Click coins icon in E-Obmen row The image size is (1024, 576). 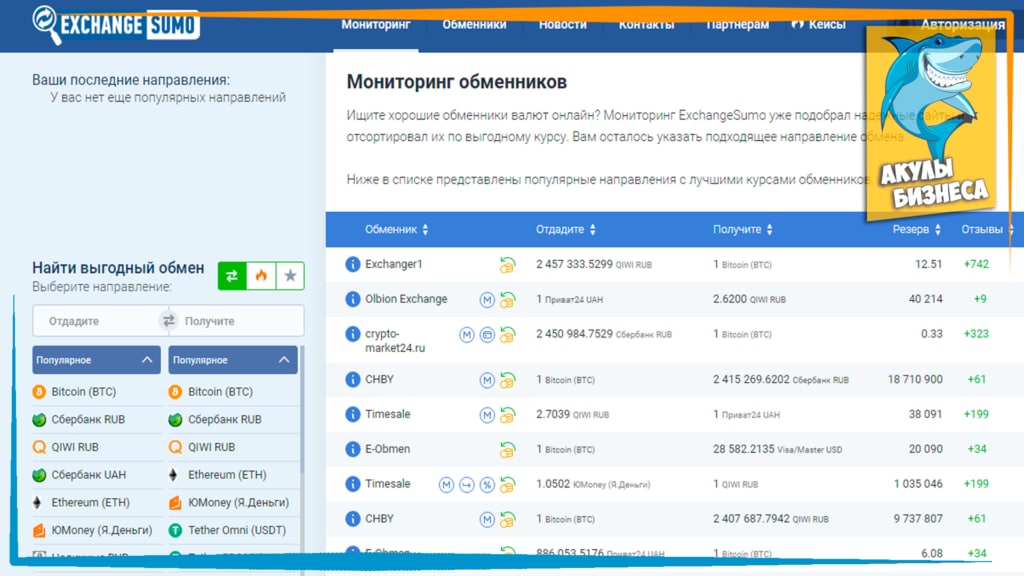coord(507,449)
